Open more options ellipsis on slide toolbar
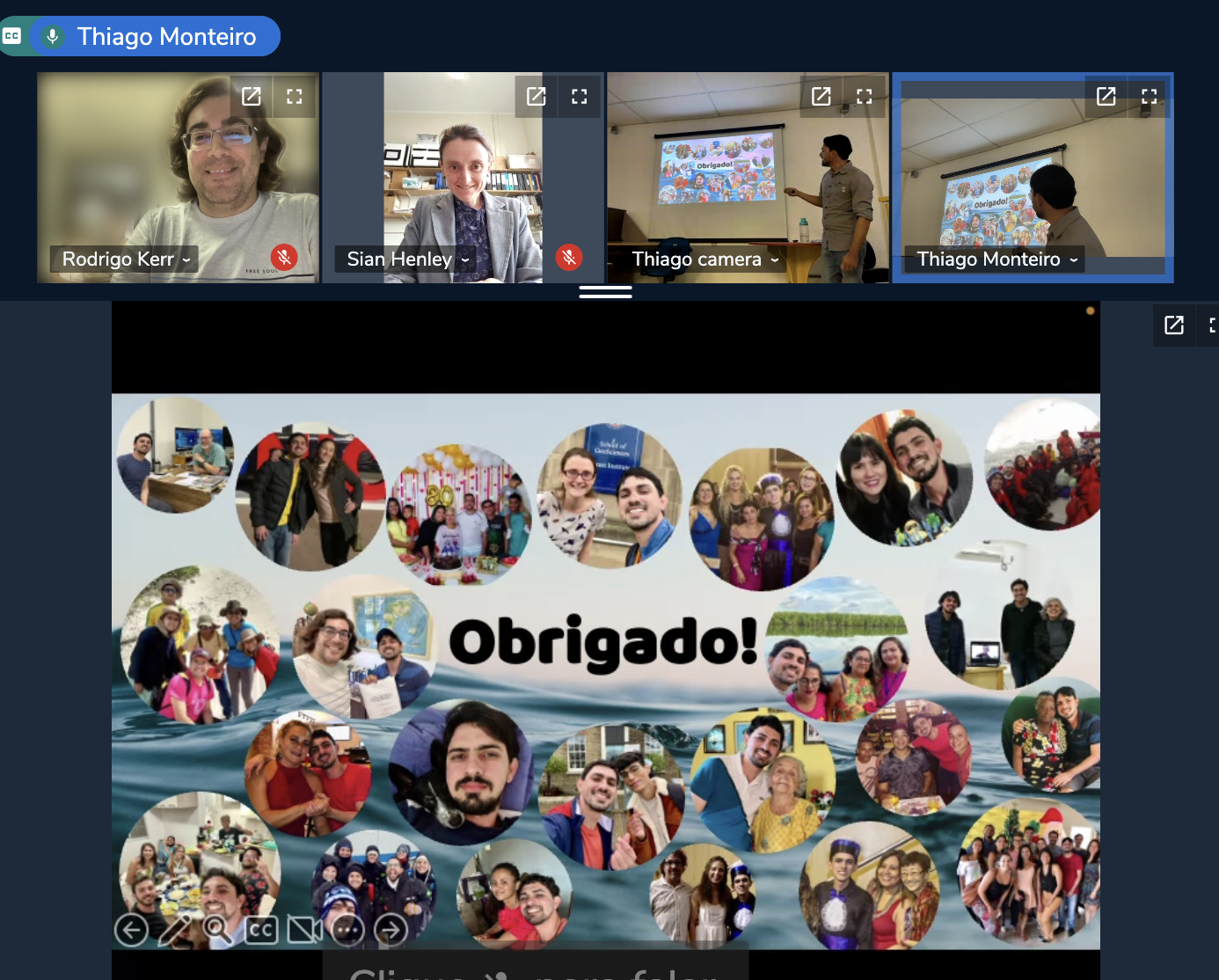1219x980 pixels. (348, 930)
